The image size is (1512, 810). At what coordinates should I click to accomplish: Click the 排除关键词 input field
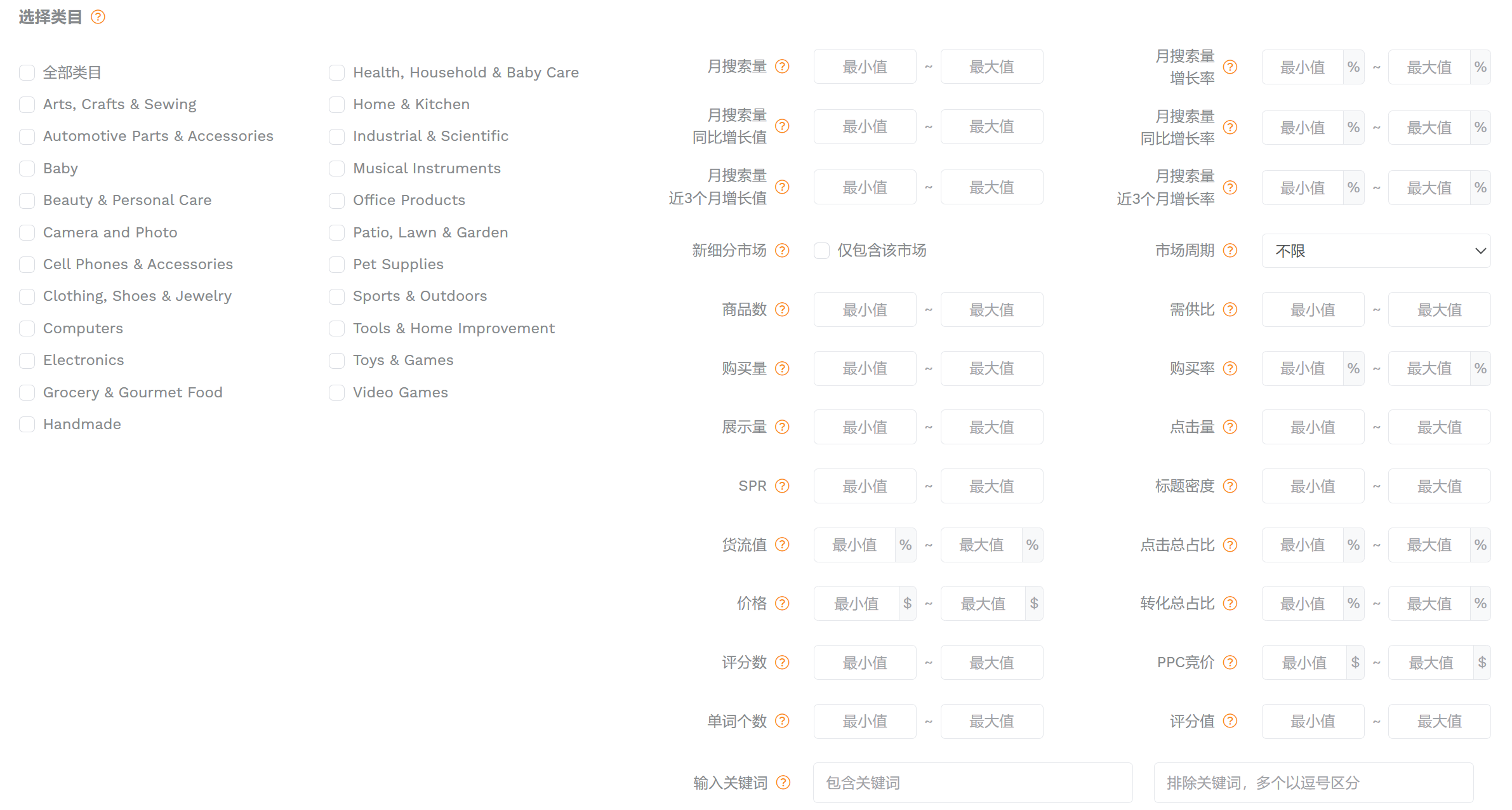click(1313, 783)
